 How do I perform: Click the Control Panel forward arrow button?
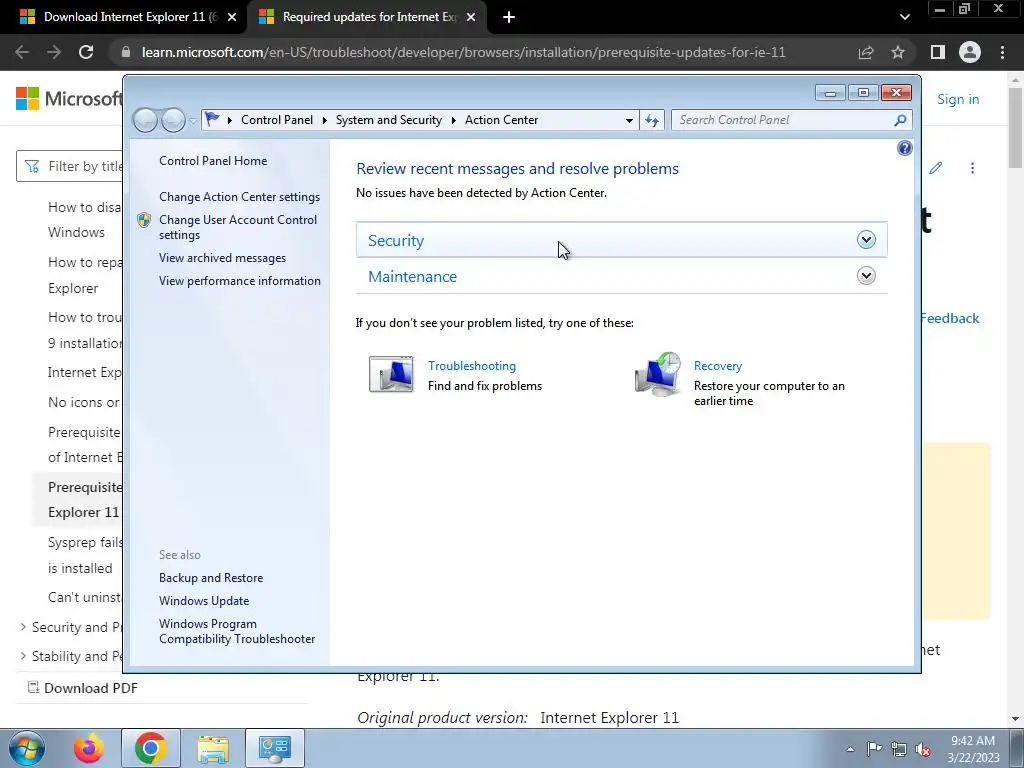173,120
